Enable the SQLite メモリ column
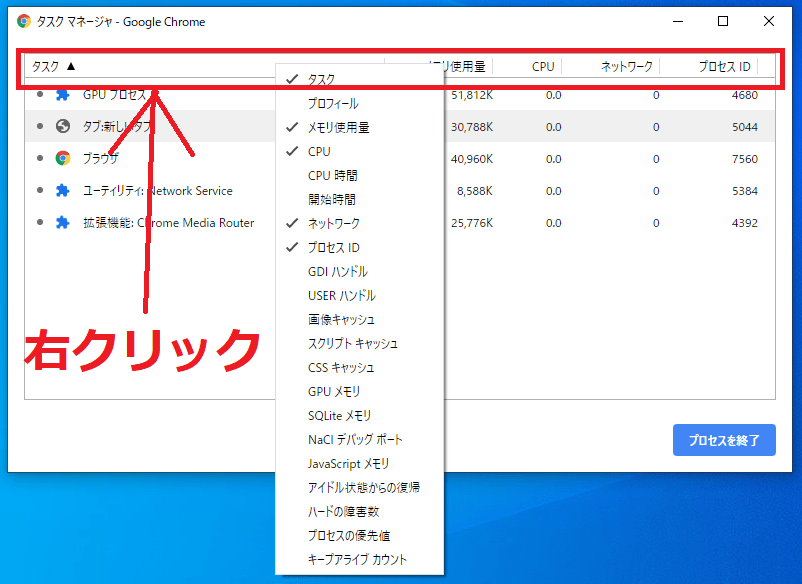 tap(360, 416)
